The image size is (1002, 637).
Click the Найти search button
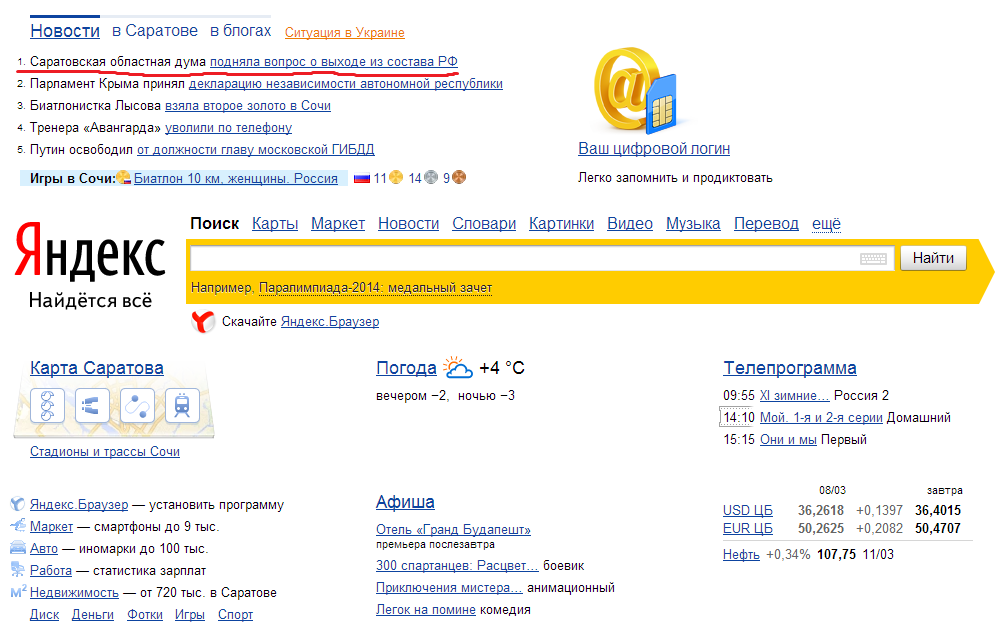(933, 258)
